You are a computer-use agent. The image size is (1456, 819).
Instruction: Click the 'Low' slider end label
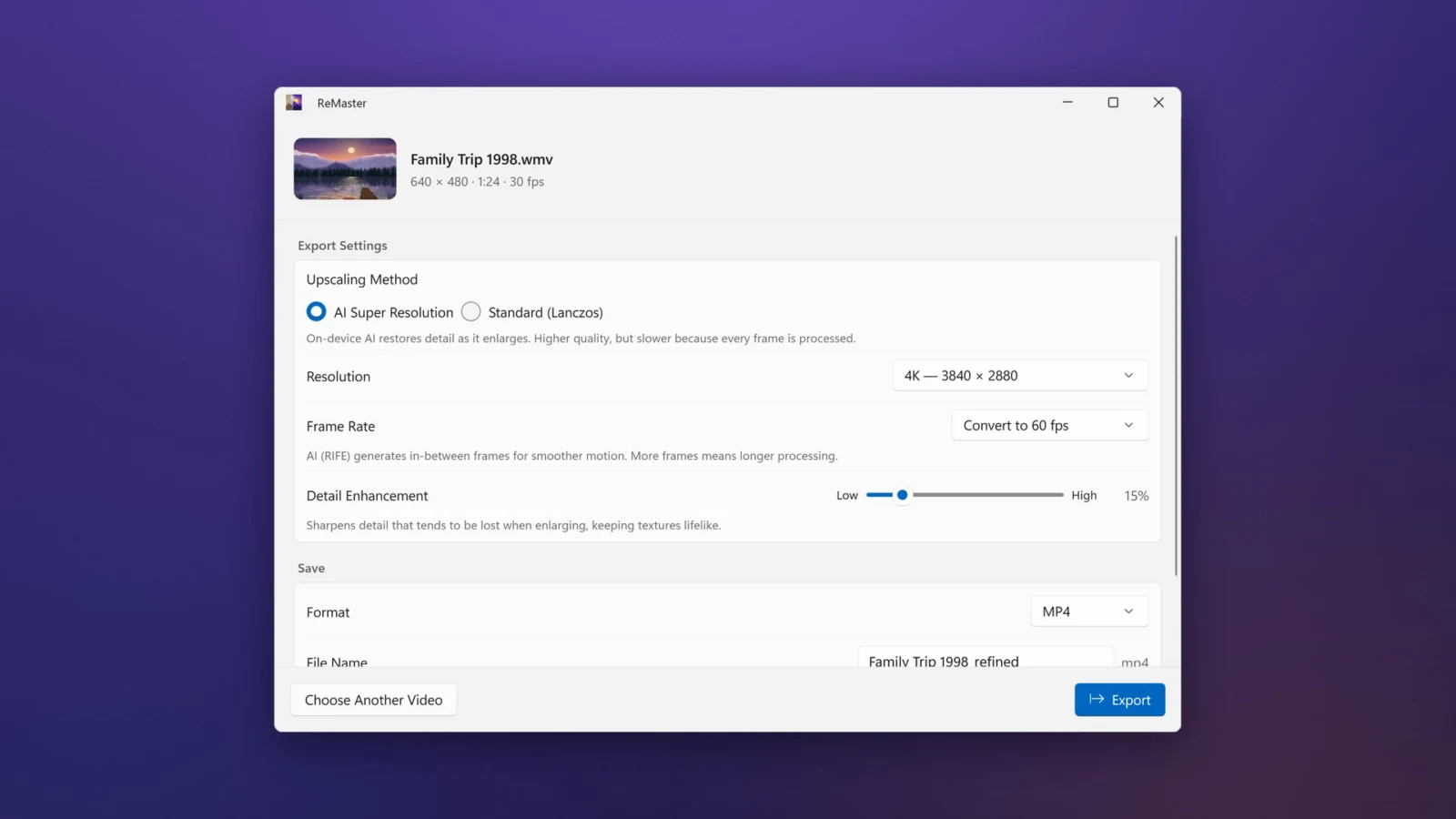coord(847,496)
